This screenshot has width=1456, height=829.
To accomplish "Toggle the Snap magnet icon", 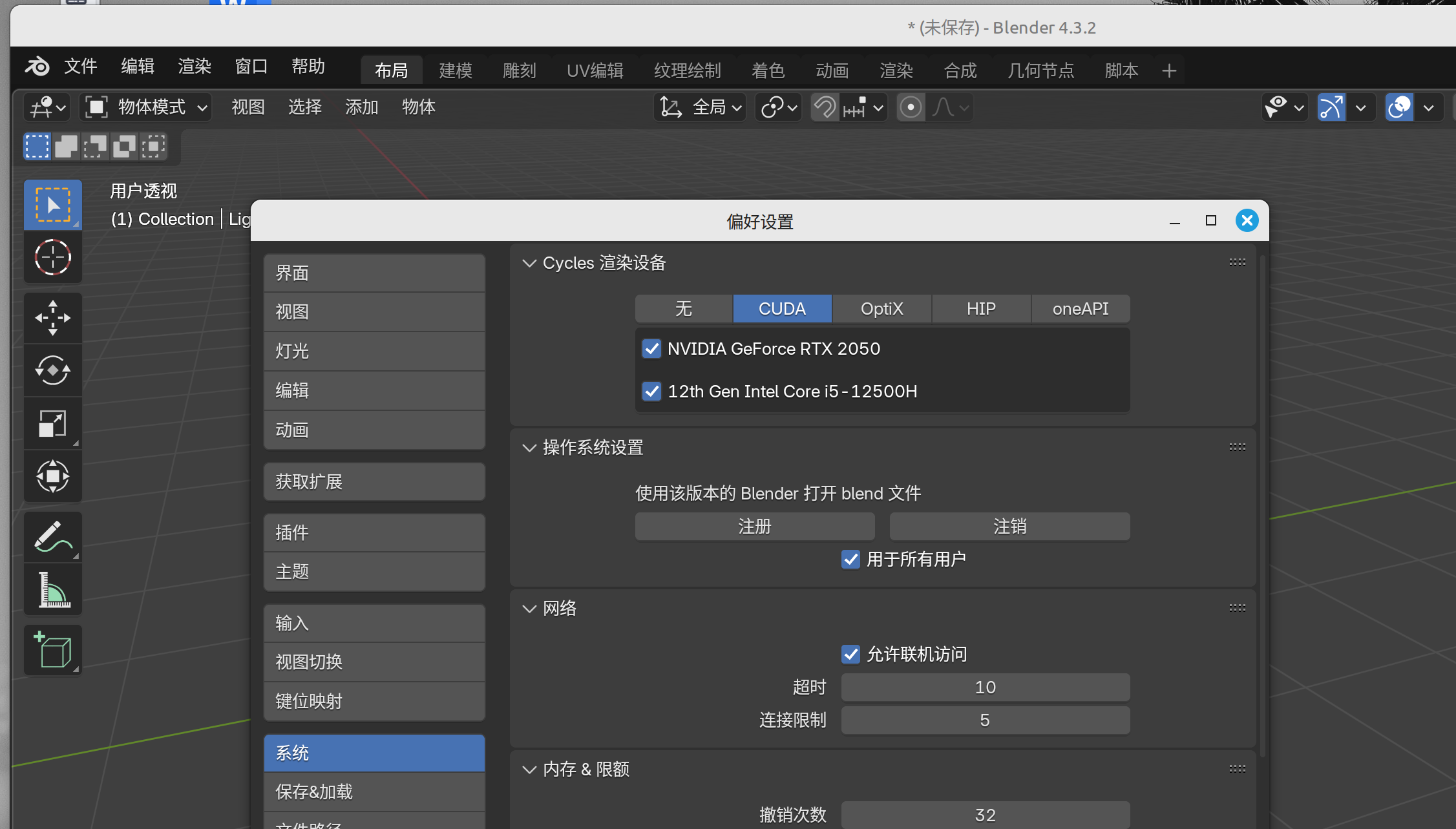I will click(x=825, y=107).
